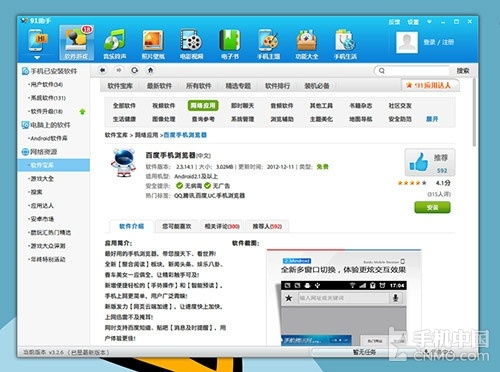Select 游戏大全 in the sidebar
The height and width of the screenshot is (372, 500).
pos(41,179)
